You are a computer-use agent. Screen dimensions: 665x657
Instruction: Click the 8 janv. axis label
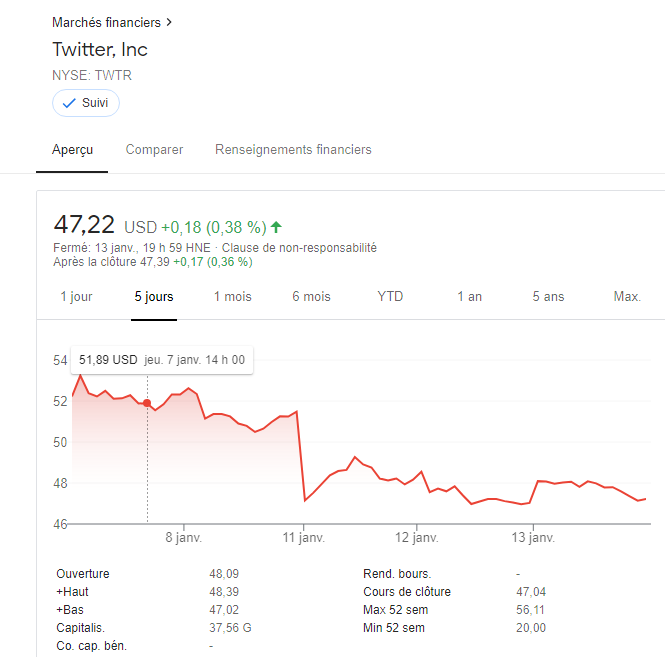point(184,538)
